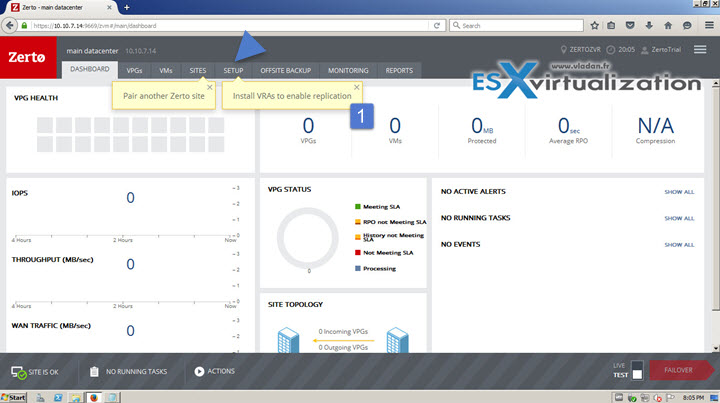Open the OFFSITE BACKUP tab
This screenshot has height=403, width=720.
[286, 70]
